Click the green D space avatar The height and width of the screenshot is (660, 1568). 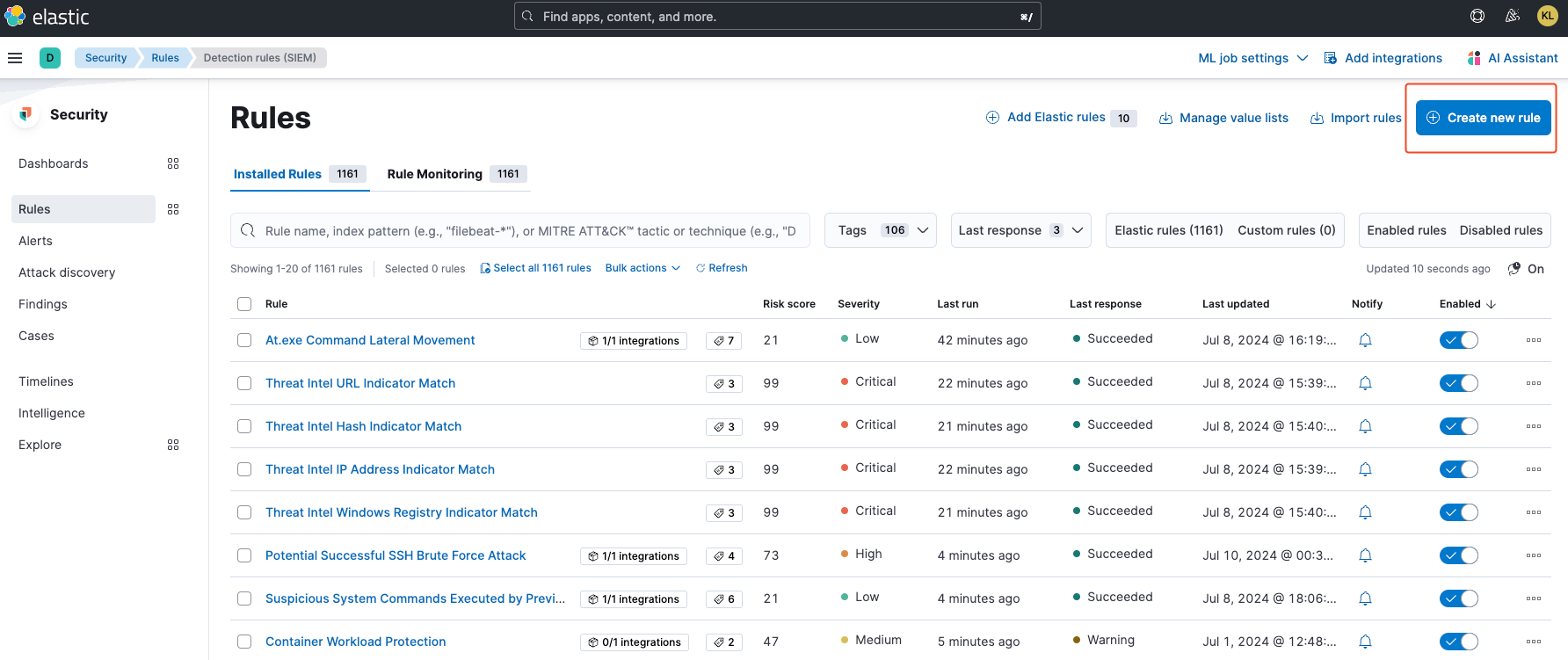50,58
